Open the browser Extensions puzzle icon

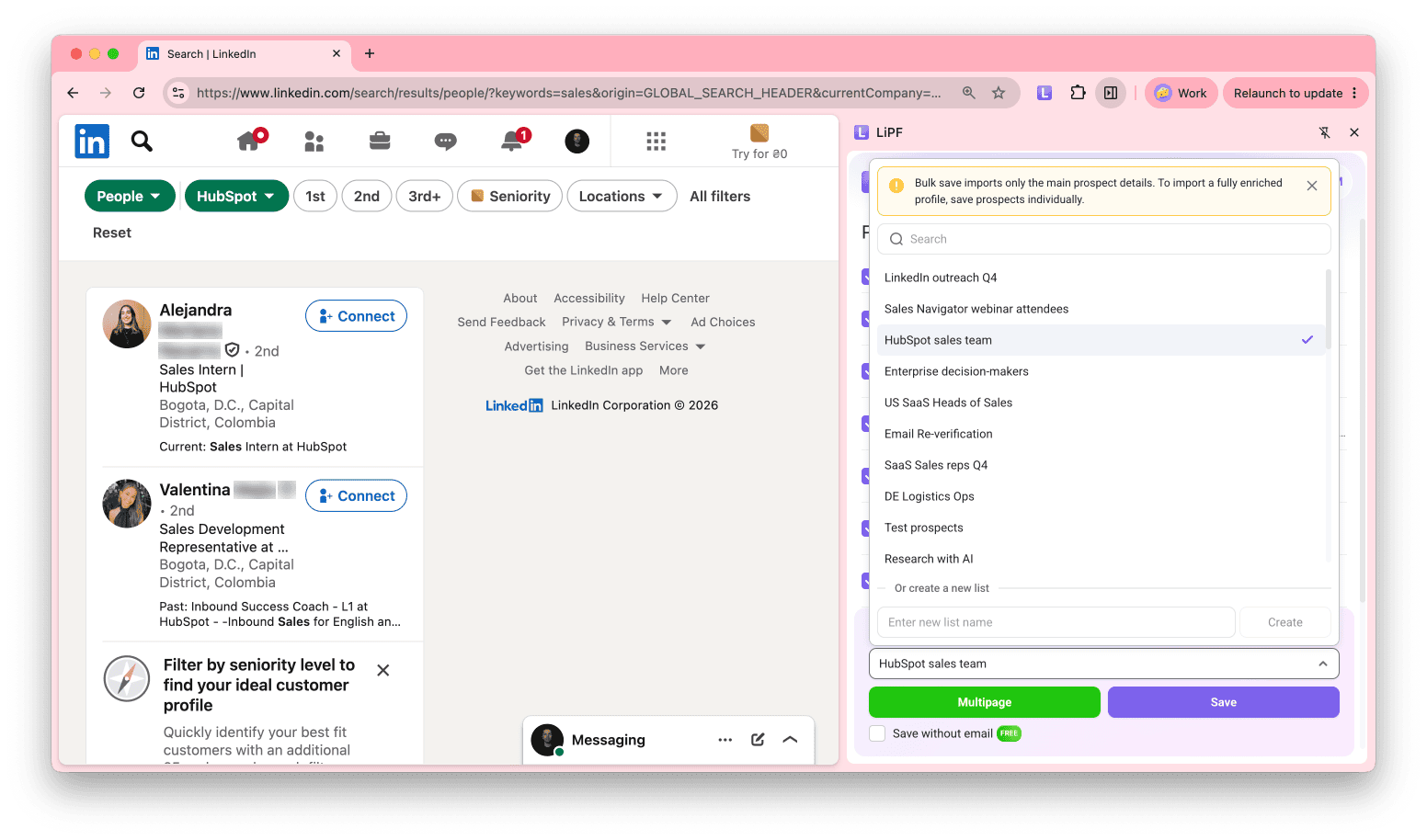(1078, 93)
